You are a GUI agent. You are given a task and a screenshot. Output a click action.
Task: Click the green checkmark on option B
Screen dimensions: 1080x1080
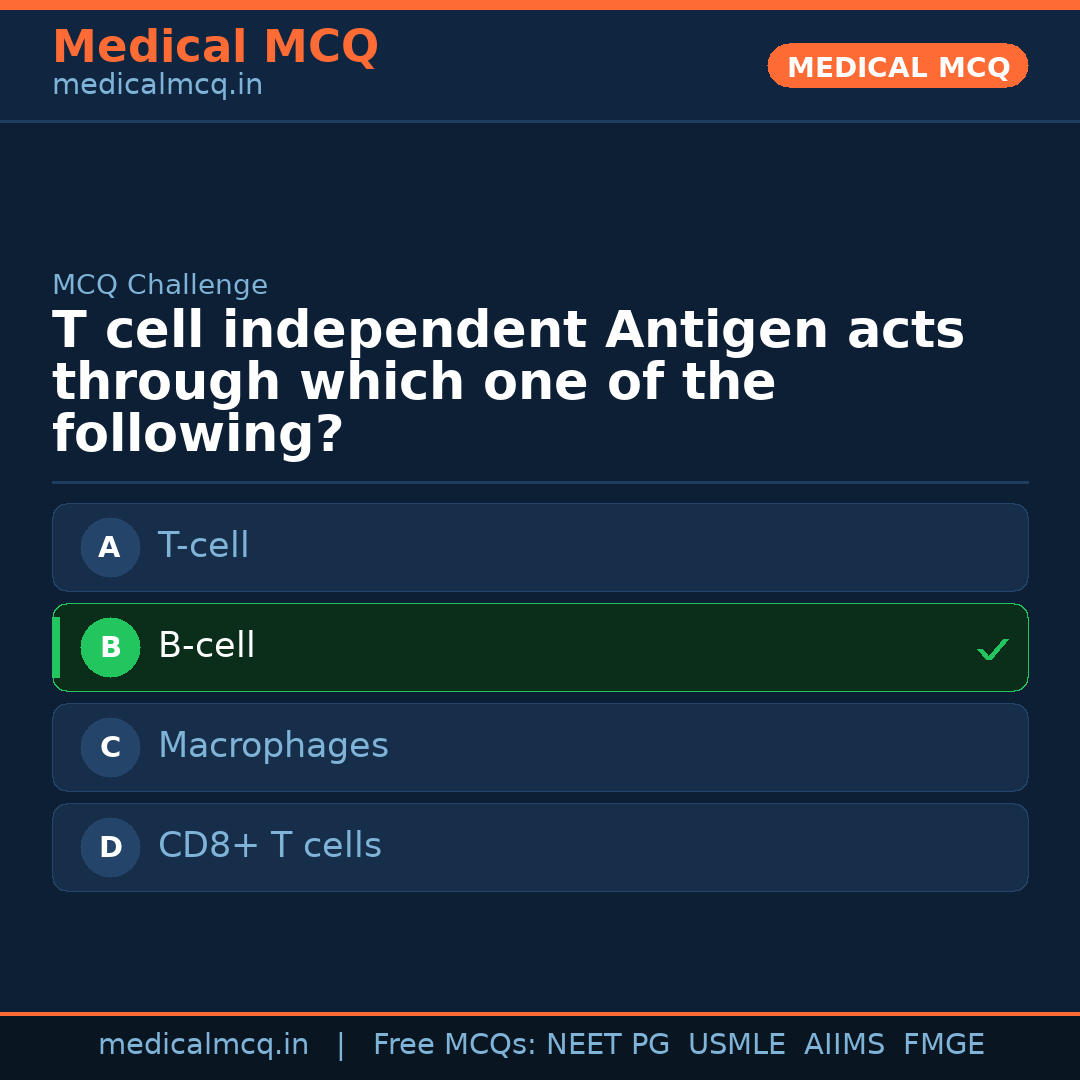click(993, 649)
